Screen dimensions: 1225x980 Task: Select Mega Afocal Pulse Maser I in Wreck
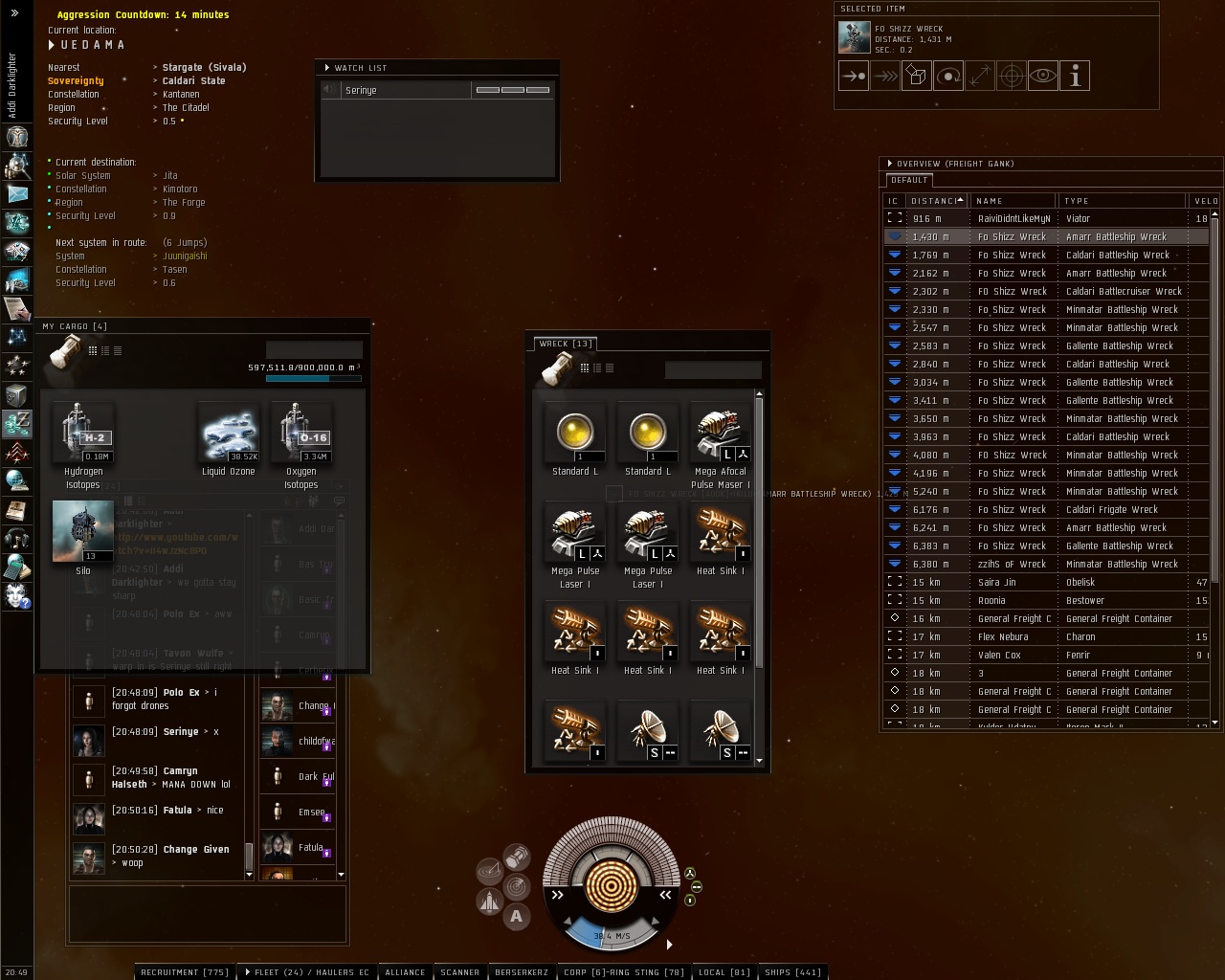tap(721, 446)
